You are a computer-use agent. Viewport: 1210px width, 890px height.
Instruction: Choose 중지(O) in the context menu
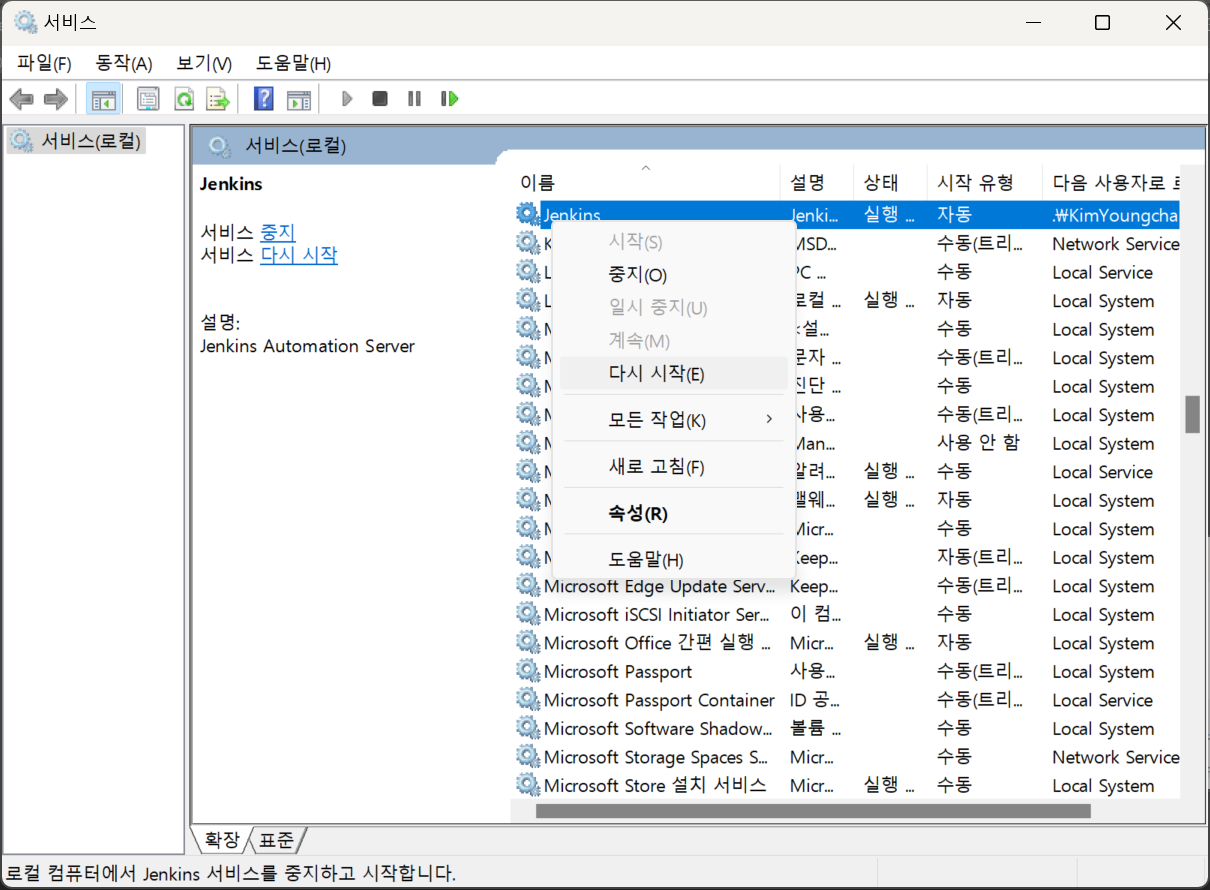pos(672,275)
